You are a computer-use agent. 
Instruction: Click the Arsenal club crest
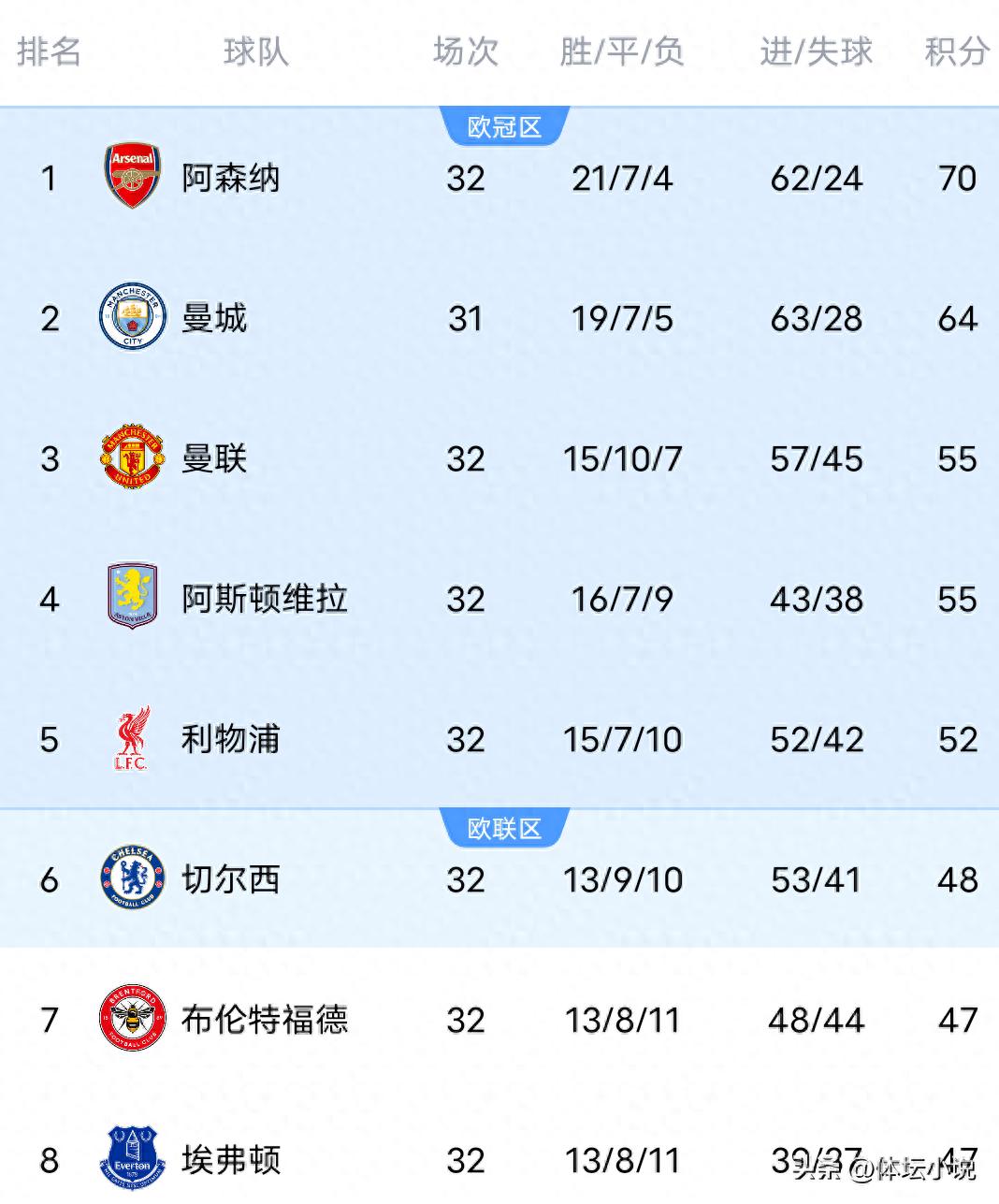(132, 177)
